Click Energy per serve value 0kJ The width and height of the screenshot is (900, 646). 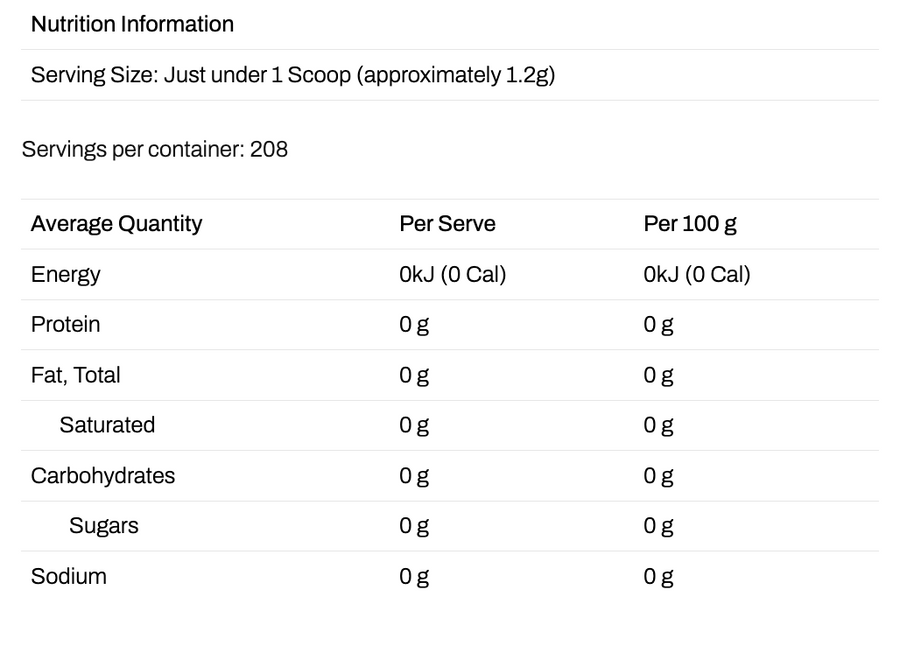point(452,274)
